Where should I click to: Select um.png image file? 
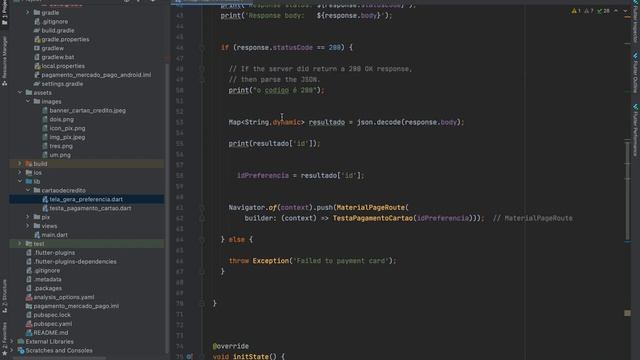(x=60, y=155)
